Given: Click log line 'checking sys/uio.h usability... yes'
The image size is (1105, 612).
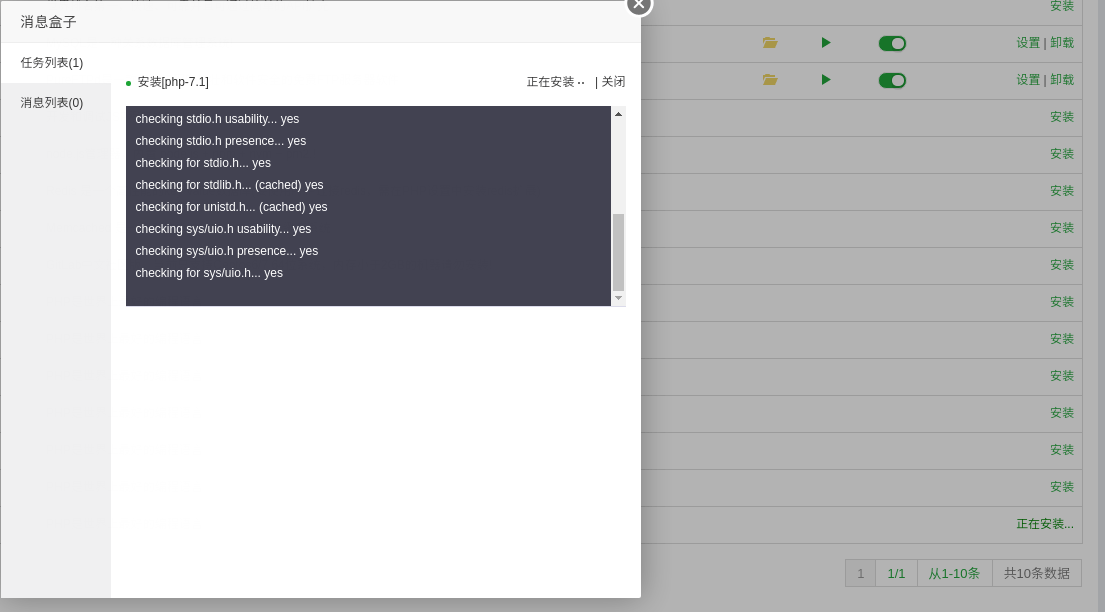Looking at the screenshot, I should pyautogui.click(x=223, y=229).
